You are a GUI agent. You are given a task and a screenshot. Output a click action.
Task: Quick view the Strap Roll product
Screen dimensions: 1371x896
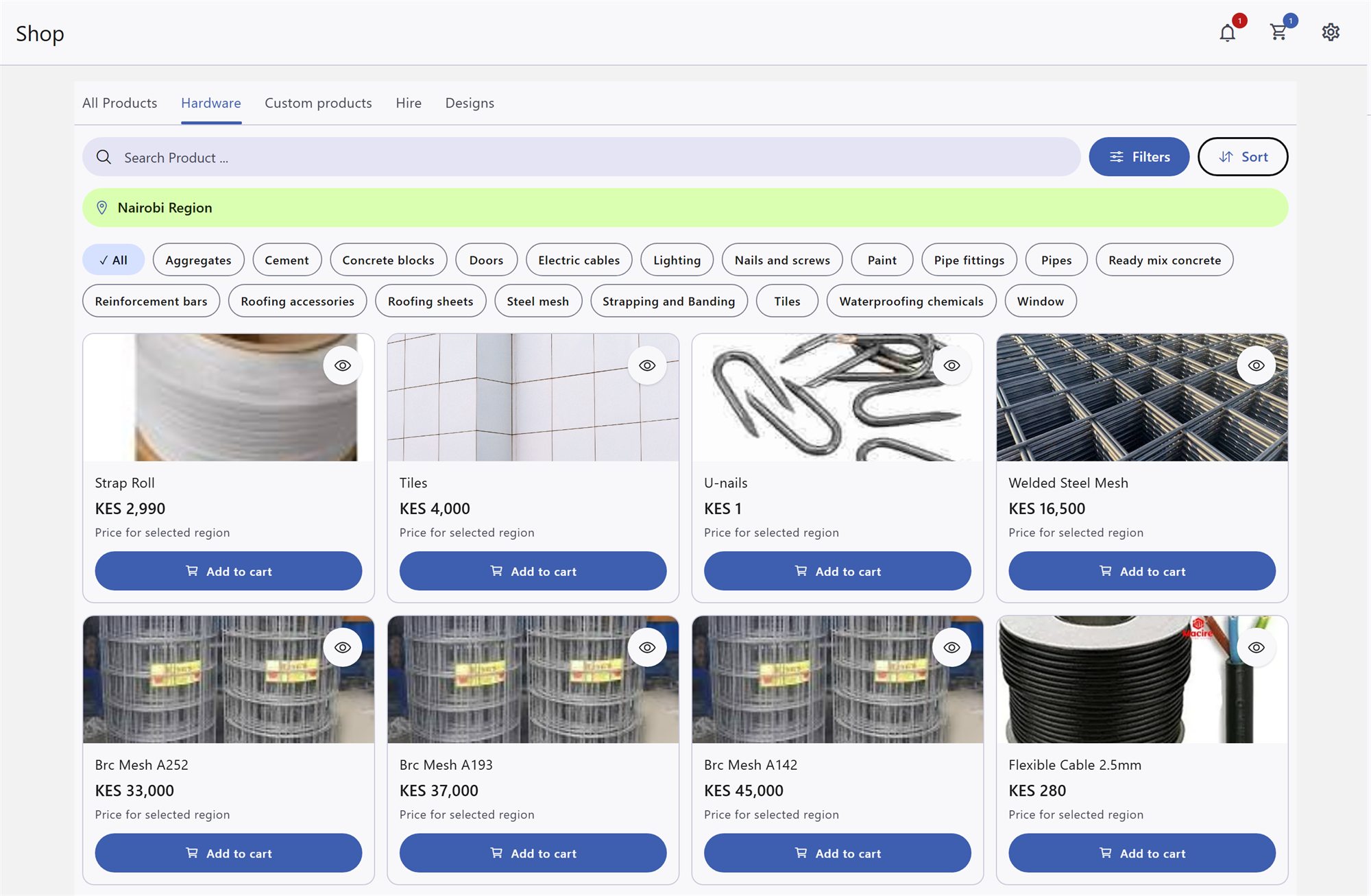pyautogui.click(x=343, y=365)
